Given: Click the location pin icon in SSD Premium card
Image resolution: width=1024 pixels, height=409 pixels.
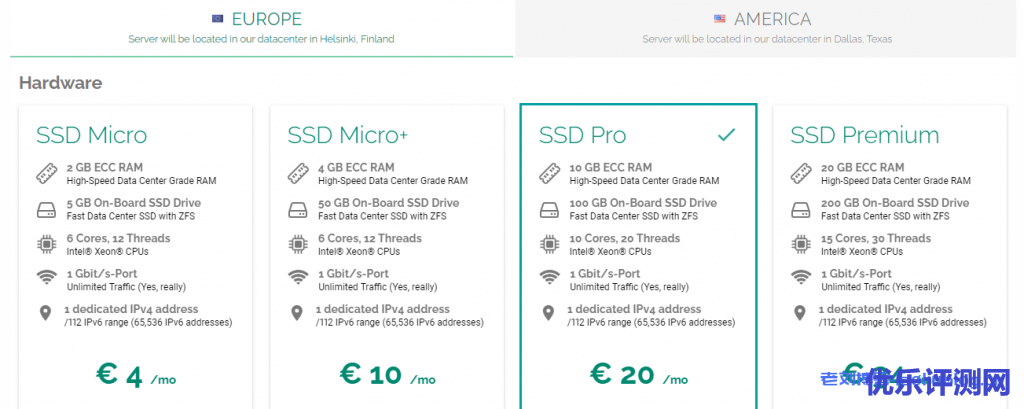Looking at the screenshot, I should click(800, 314).
